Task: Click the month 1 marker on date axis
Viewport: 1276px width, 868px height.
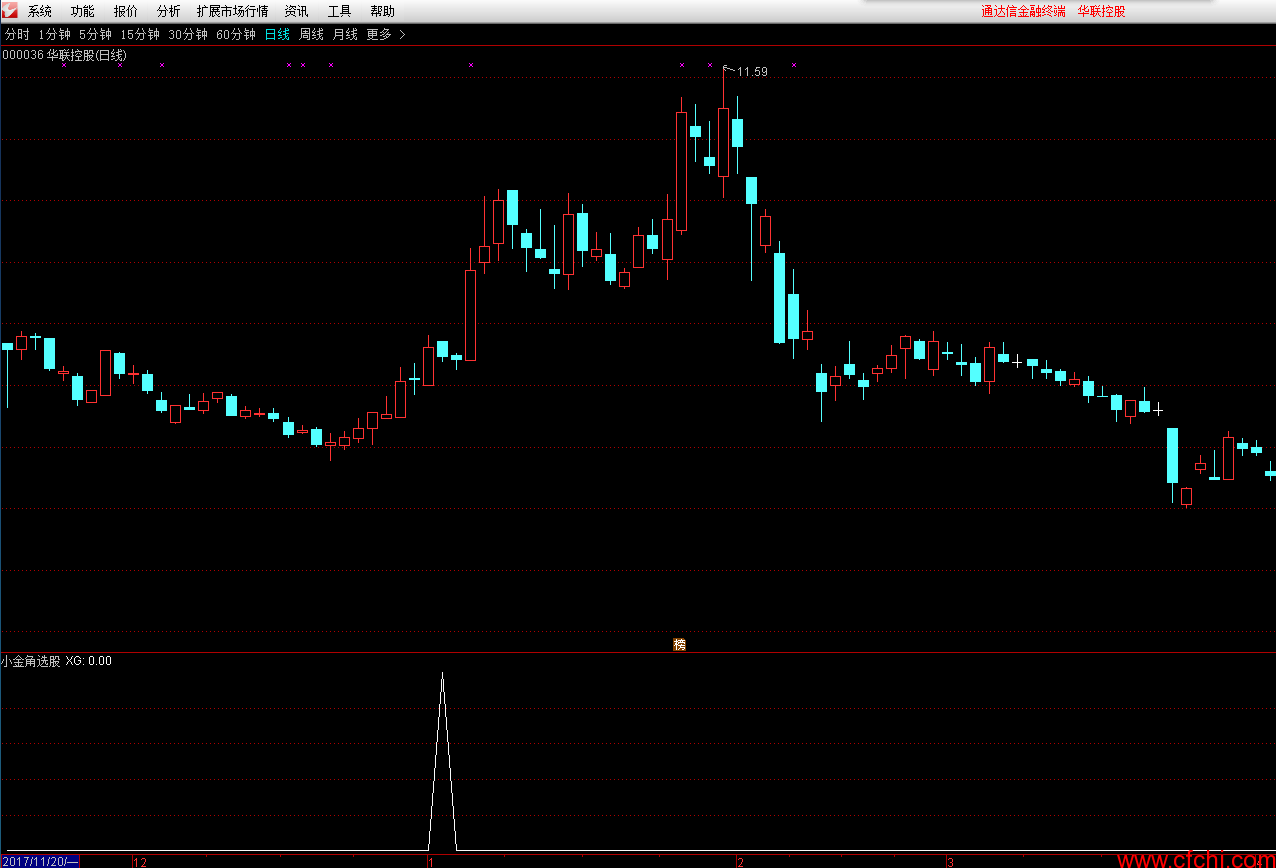Action: 430,861
